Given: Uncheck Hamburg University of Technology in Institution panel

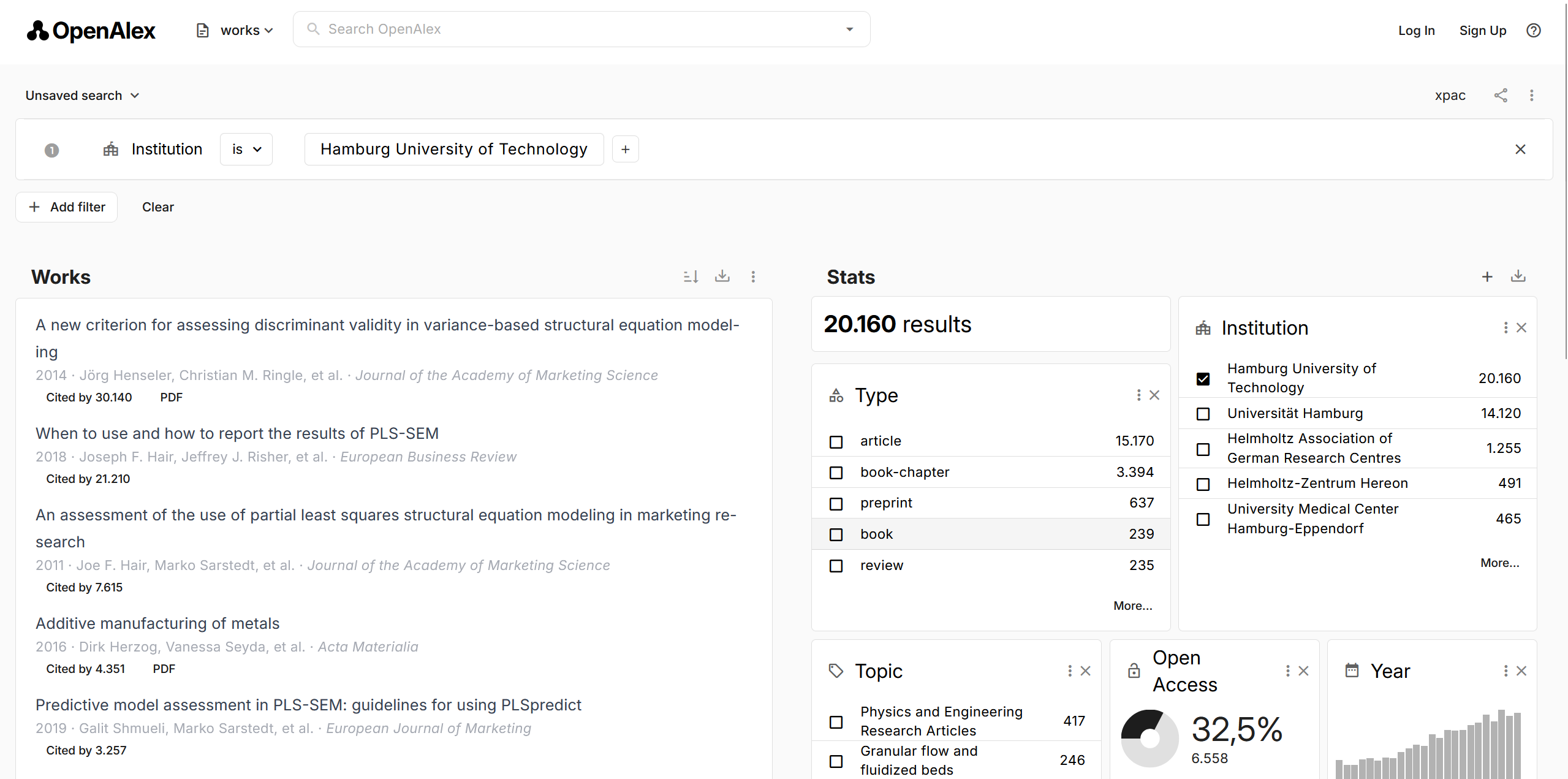Looking at the screenshot, I should pyautogui.click(x=1203, y=378).
